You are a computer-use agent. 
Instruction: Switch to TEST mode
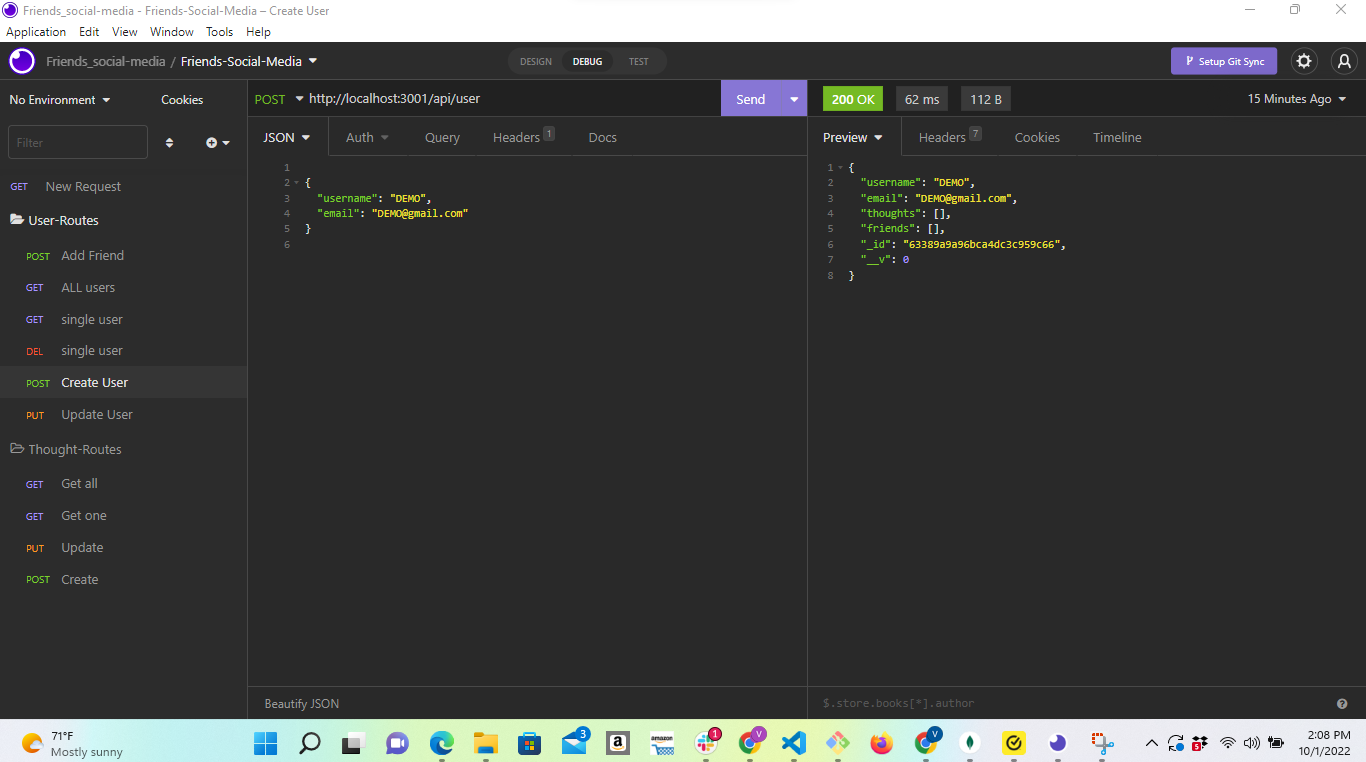point(639,61)
